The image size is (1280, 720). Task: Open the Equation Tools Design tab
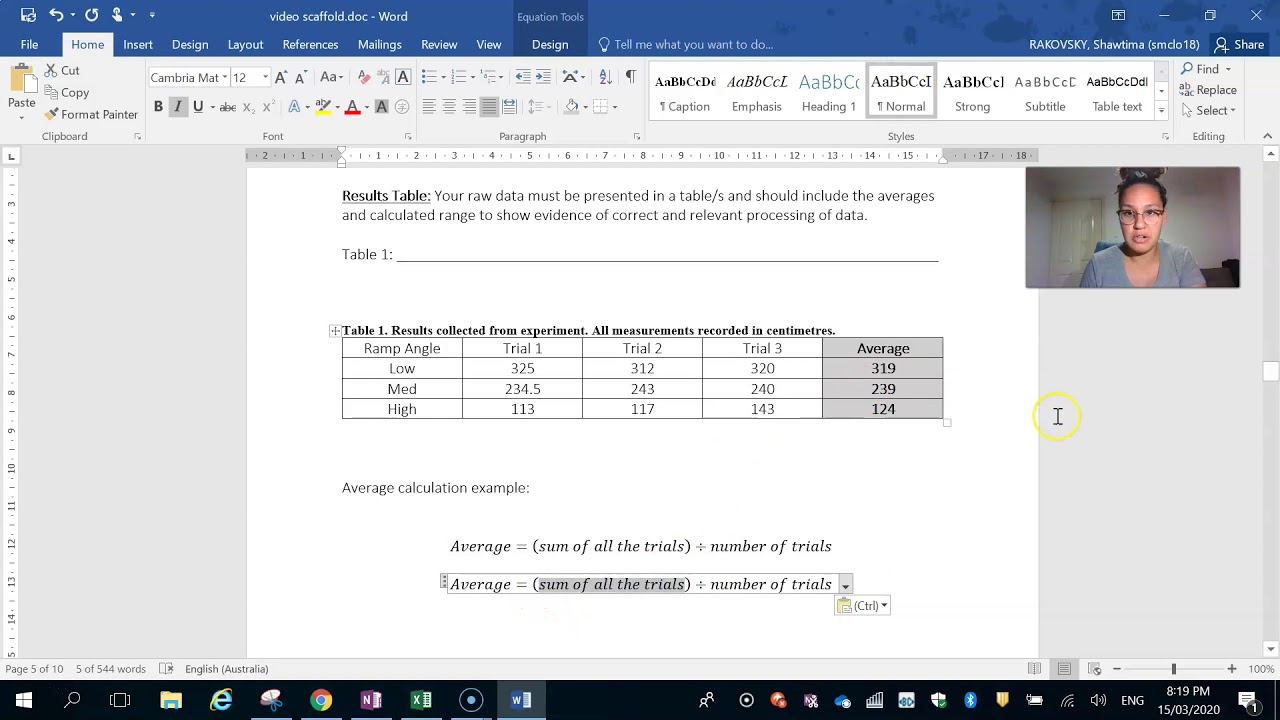click(x=550, y=44)
